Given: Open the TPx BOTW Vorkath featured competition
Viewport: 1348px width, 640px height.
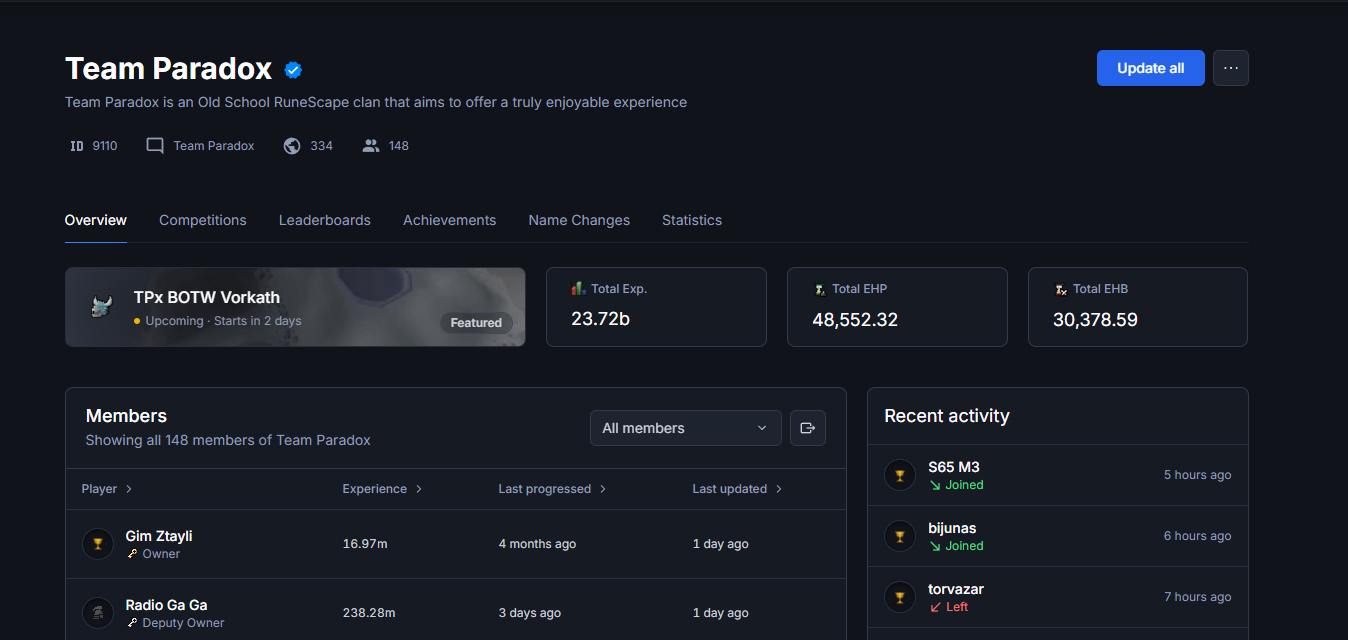Looking at the screenshot, I should [295, 307].
